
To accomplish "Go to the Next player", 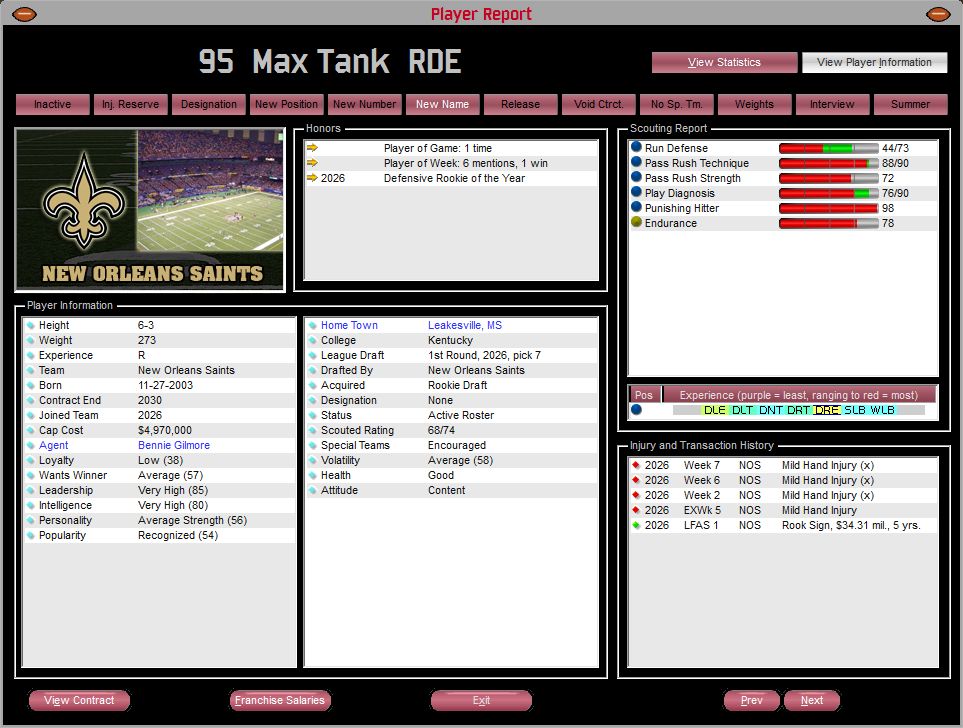I will point(811,701).
